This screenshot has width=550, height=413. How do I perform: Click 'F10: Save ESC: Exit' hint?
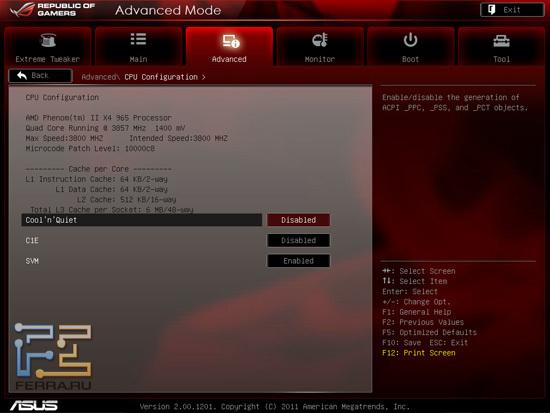click(425, 342)
